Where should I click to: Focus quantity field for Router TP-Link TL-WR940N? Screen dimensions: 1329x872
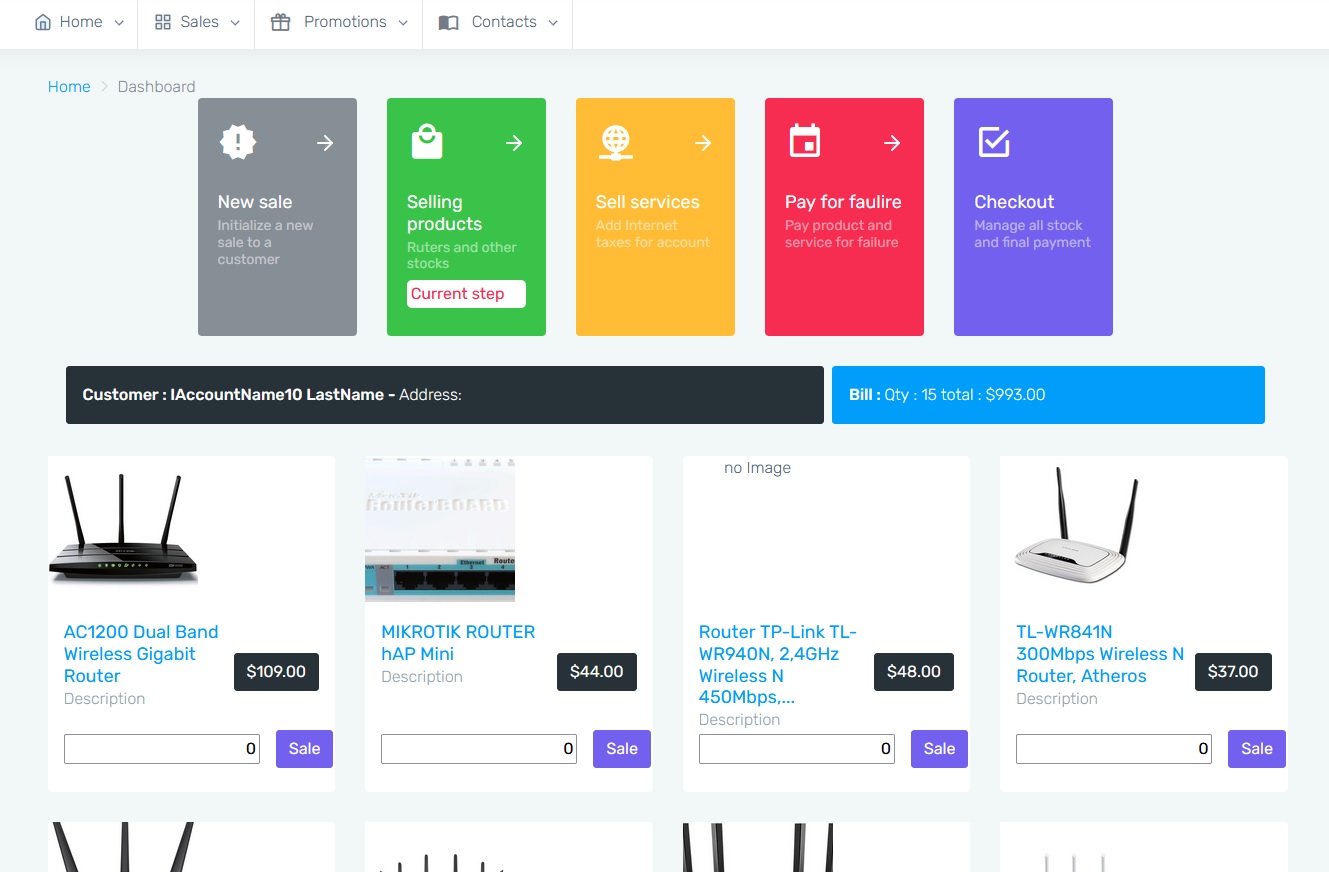click(797, 749)
